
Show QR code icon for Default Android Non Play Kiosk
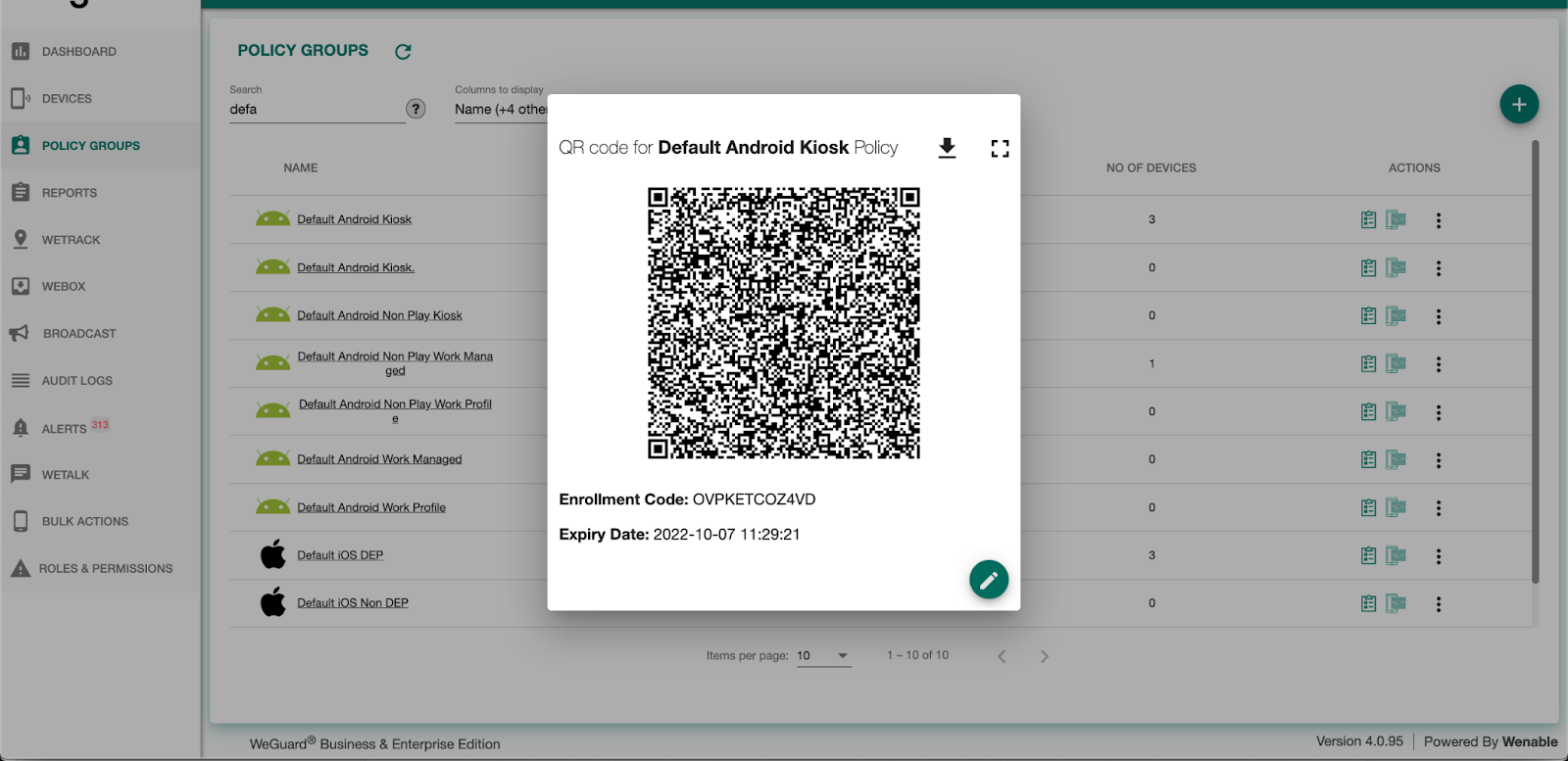click(1396, 316)
